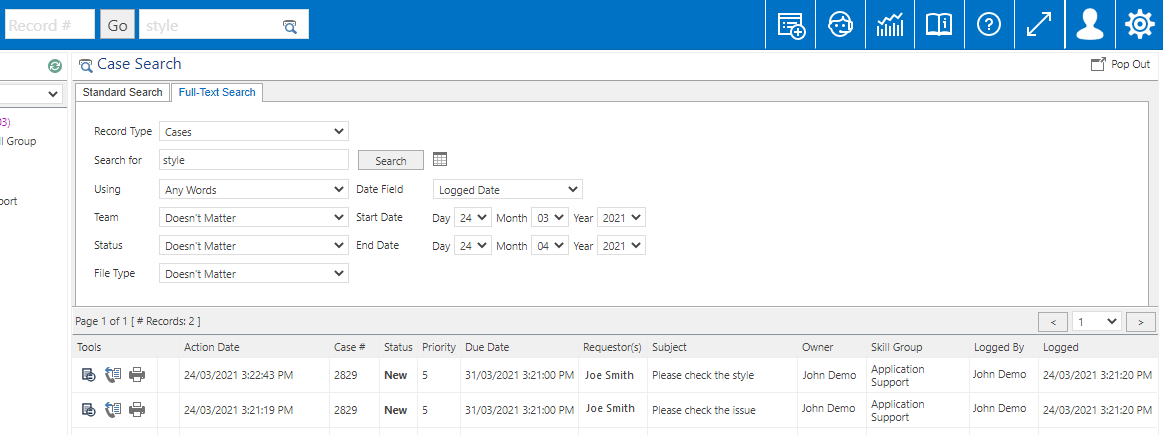Open the settings gear icon
The image size is (1163, 435).
pyautogui.click(x=1139, y=24)
